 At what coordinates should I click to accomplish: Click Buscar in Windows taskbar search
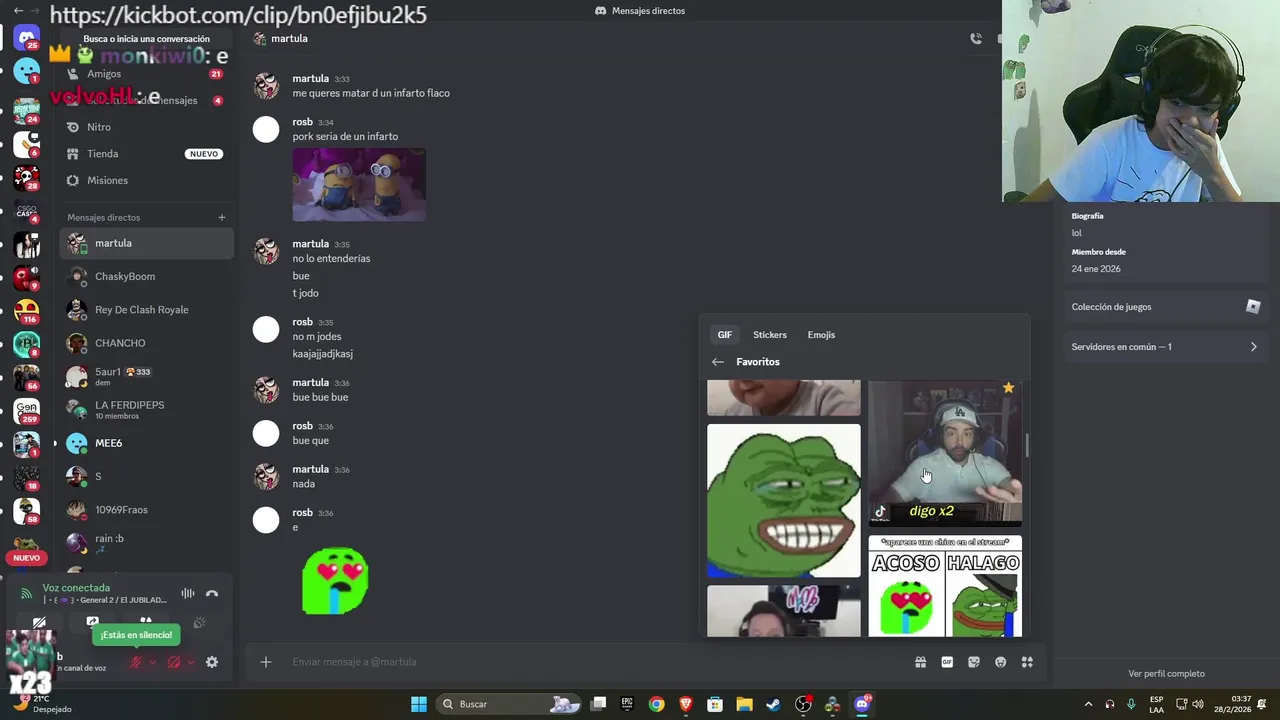pos(510,704)
